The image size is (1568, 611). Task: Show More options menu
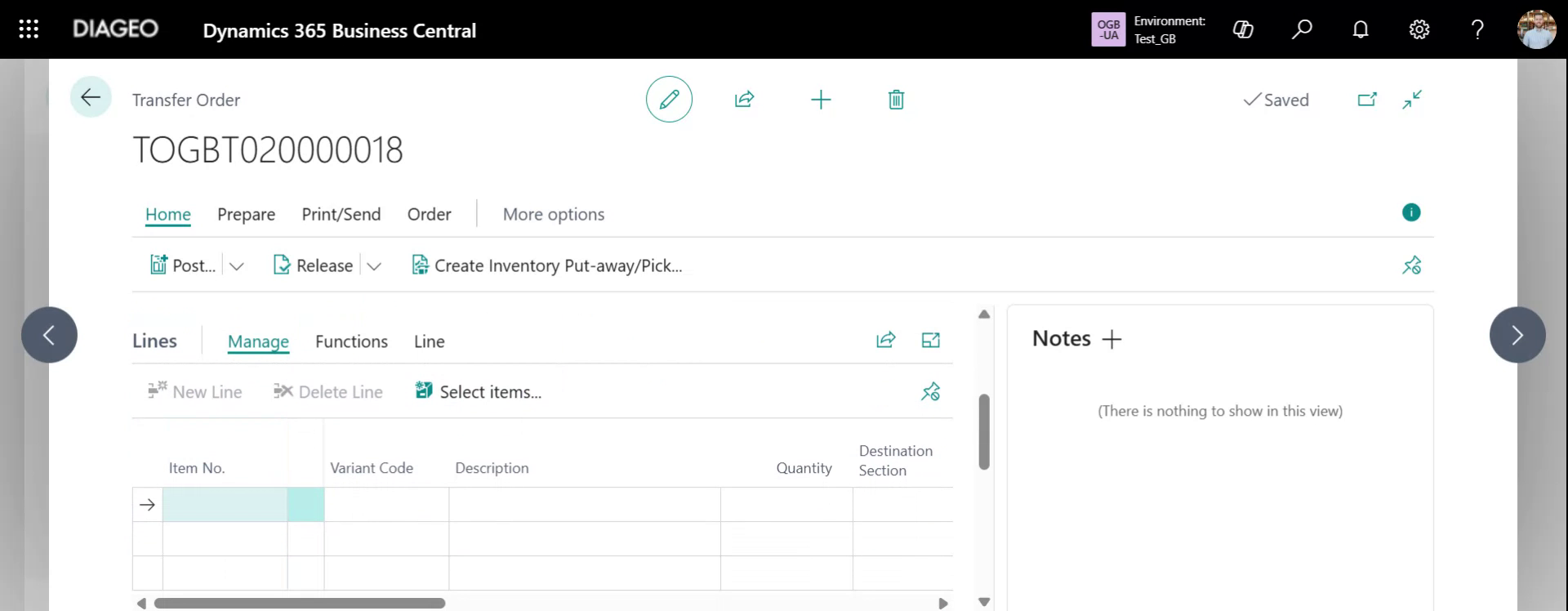click(x=554, y=214)
